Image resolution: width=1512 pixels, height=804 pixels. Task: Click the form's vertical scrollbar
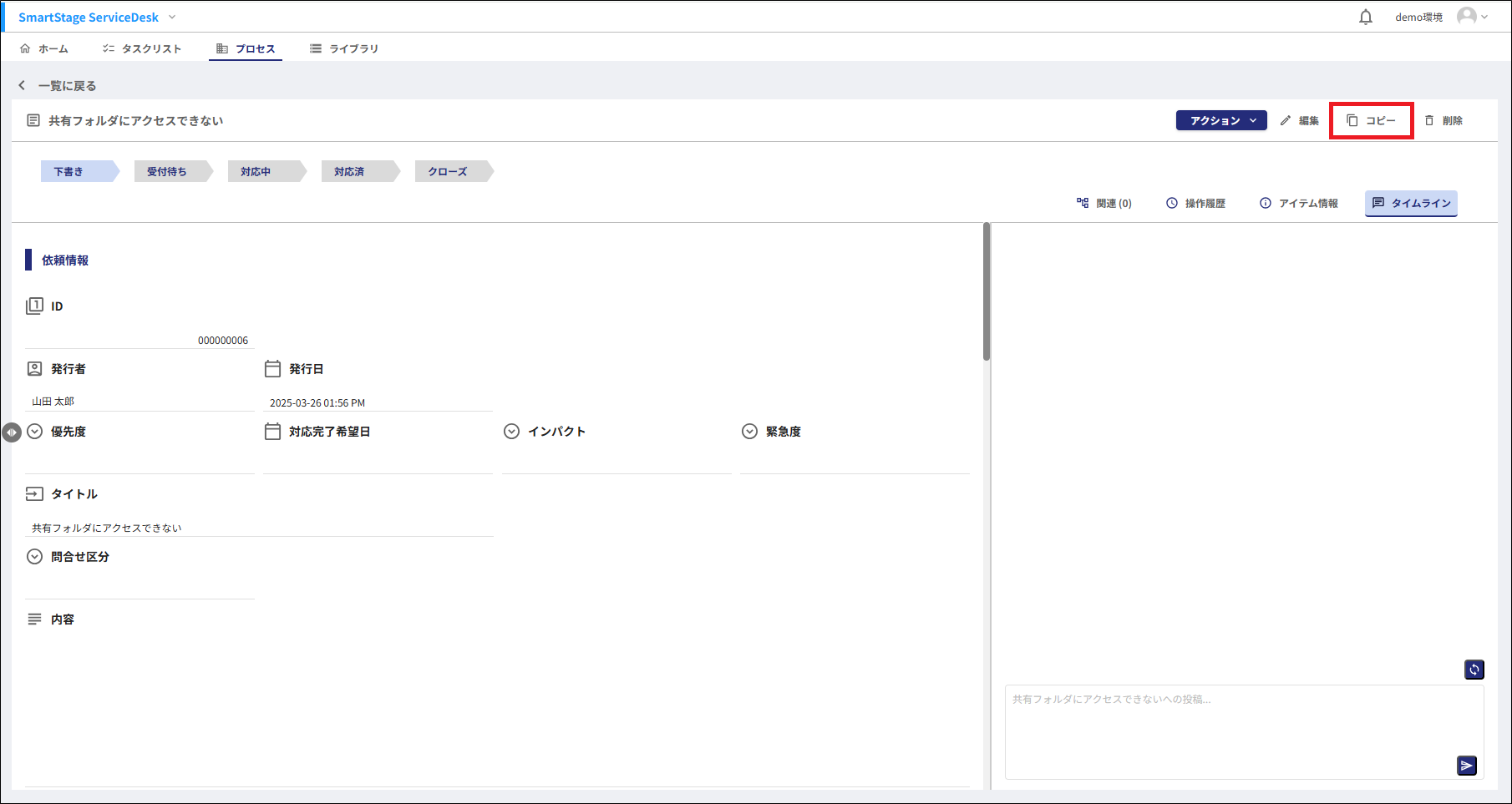point(987,292)
